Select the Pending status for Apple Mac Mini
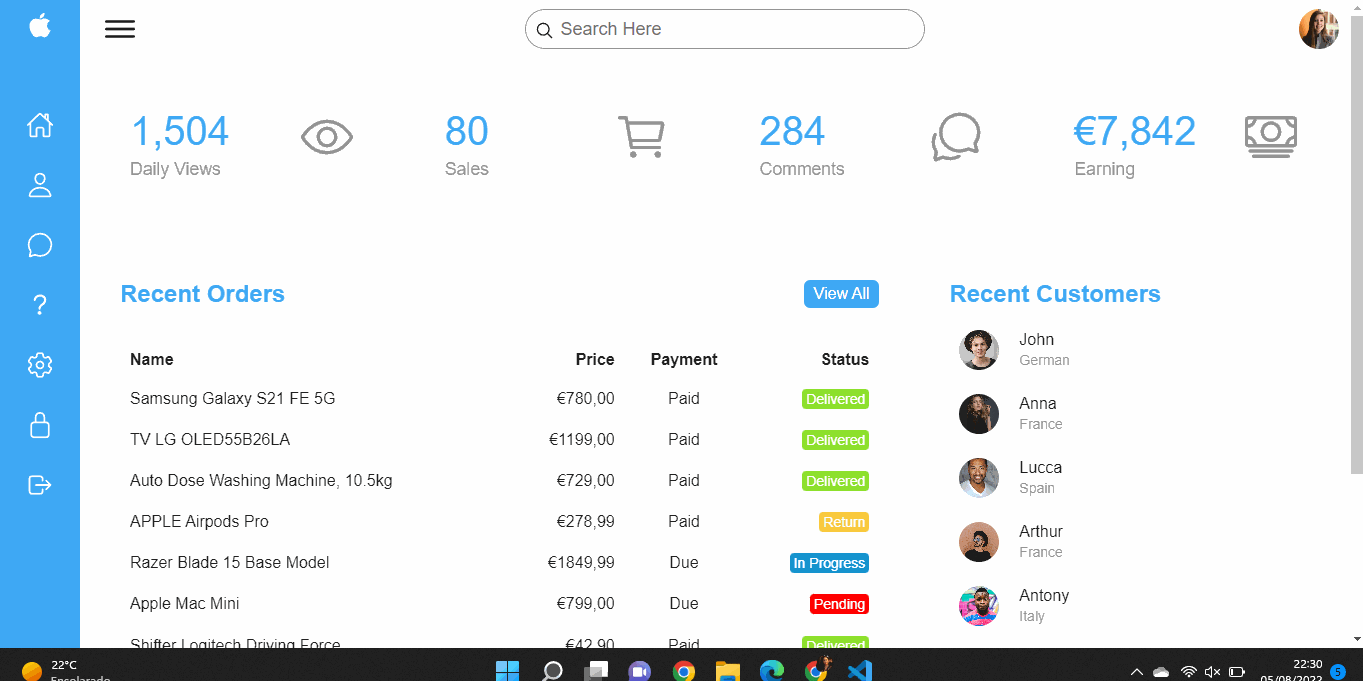 coord(838,604)
